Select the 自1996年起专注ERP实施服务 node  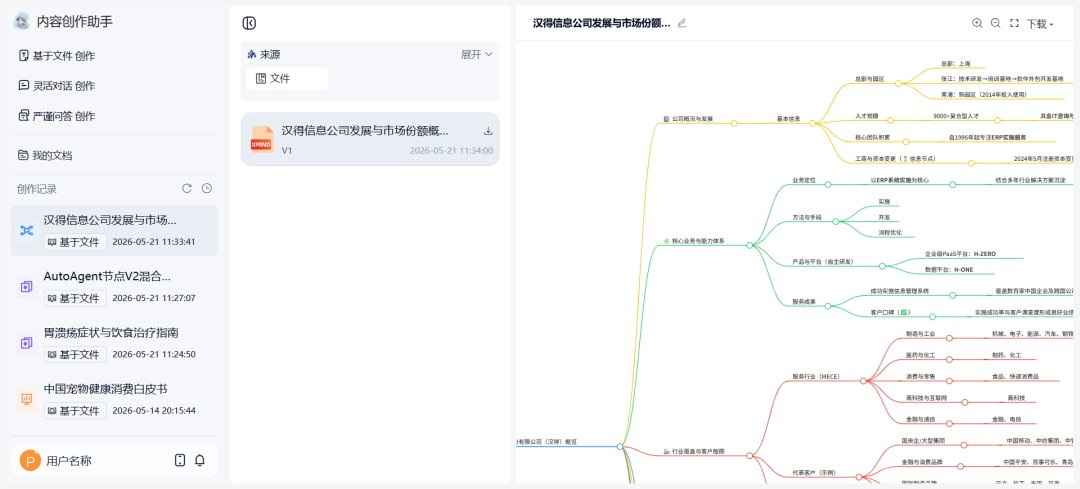(x=988, y=138)
